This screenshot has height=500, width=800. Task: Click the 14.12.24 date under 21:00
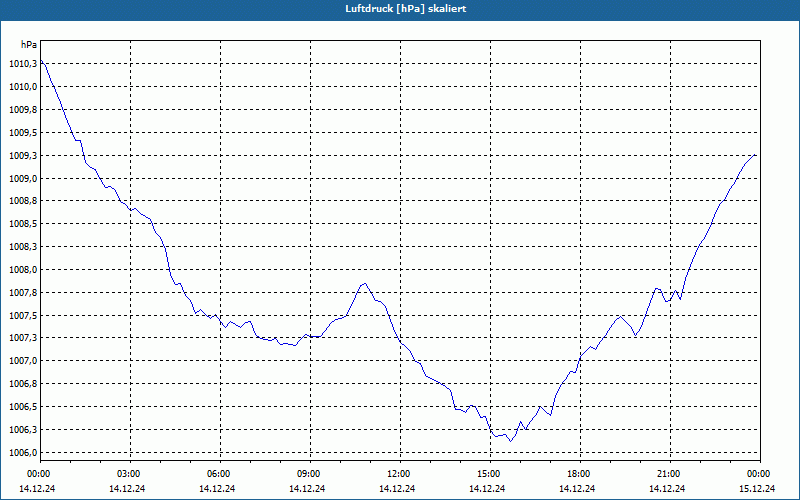tap(667, 488)
